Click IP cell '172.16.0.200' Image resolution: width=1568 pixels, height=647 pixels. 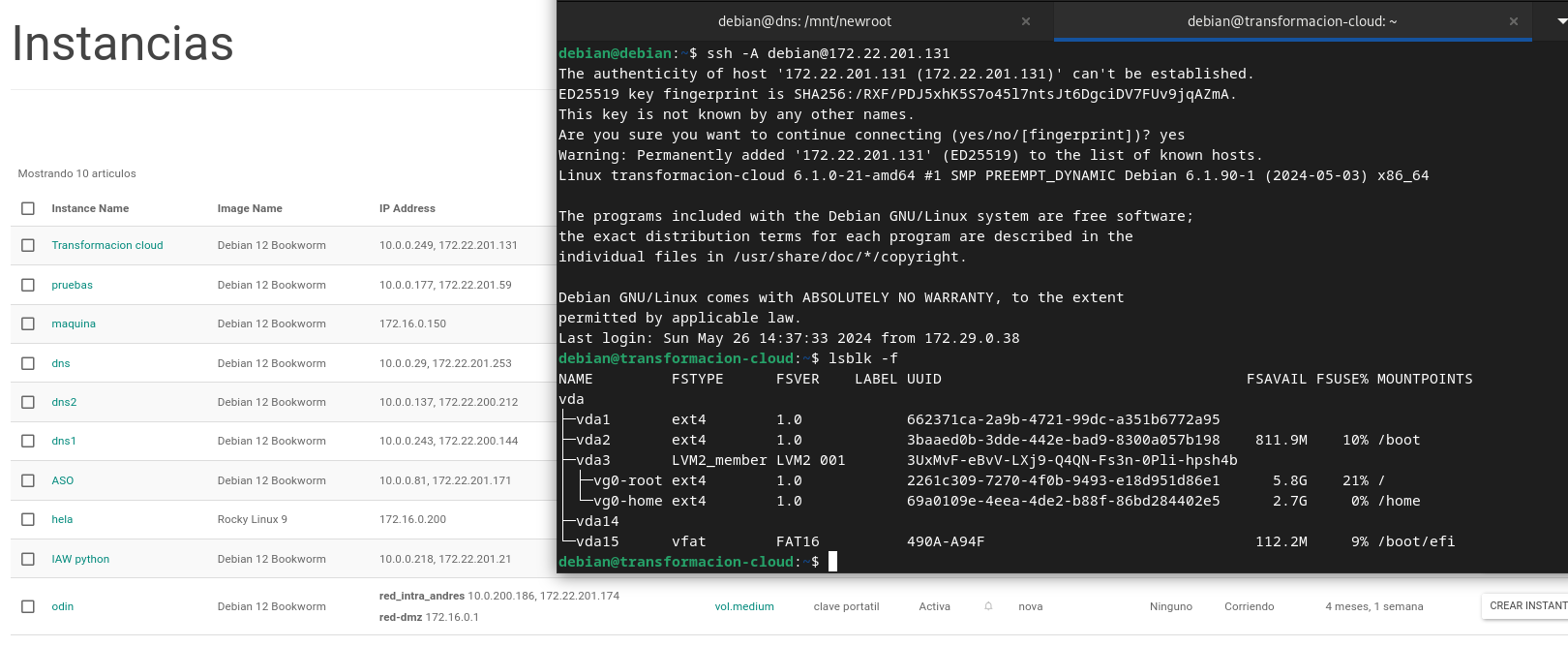coord(413,519)
